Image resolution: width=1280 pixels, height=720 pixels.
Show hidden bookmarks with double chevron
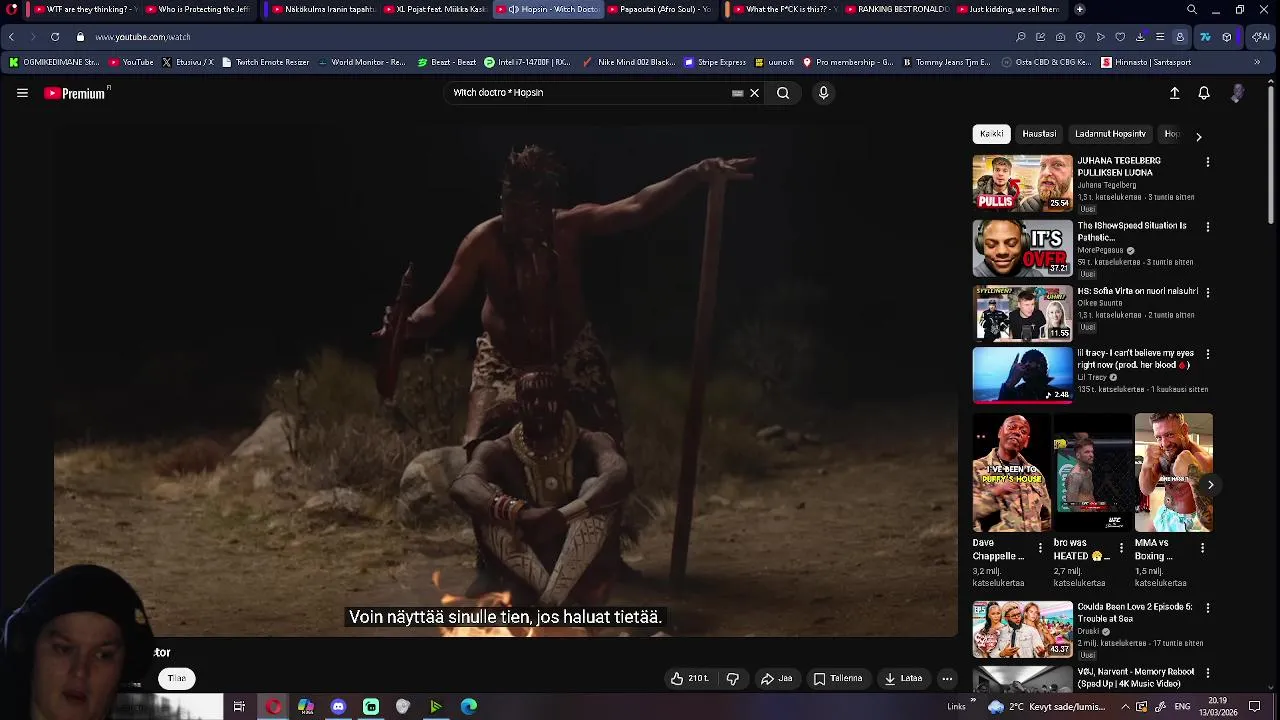pos(1257,62)
